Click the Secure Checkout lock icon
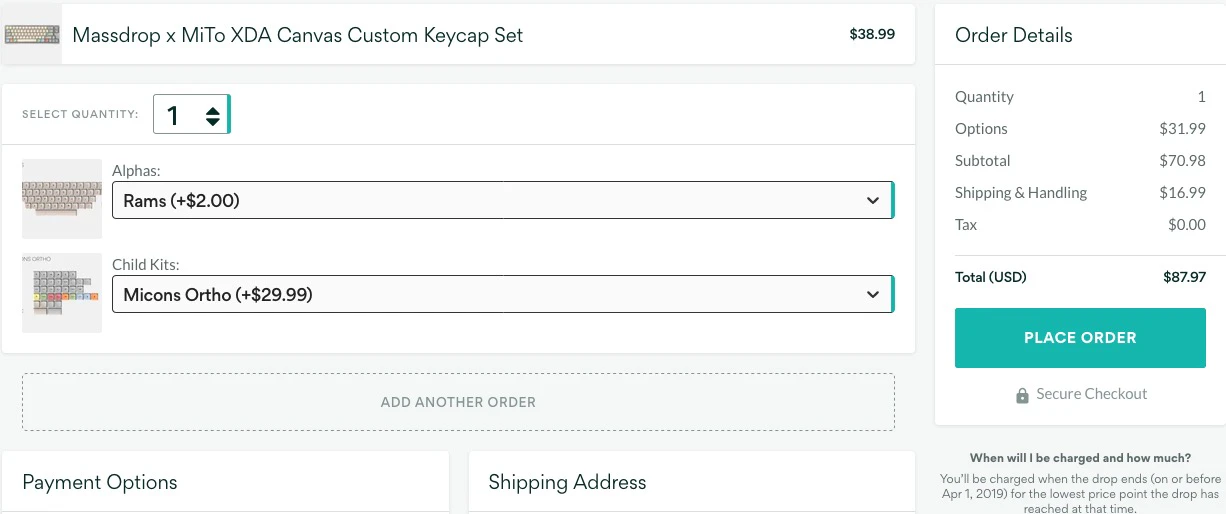 [1022, 395]
